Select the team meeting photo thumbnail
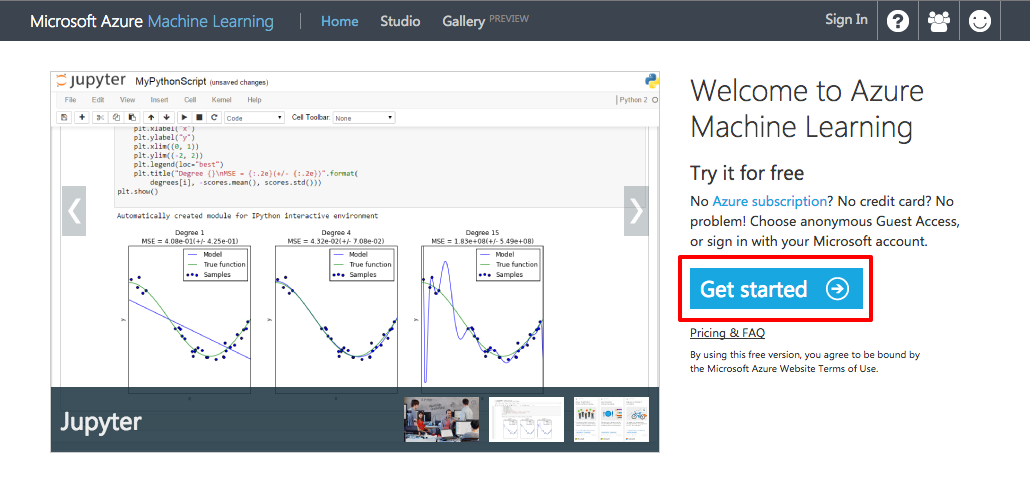The height and width of the screenshot is (481, 1030). coord(441,419)
